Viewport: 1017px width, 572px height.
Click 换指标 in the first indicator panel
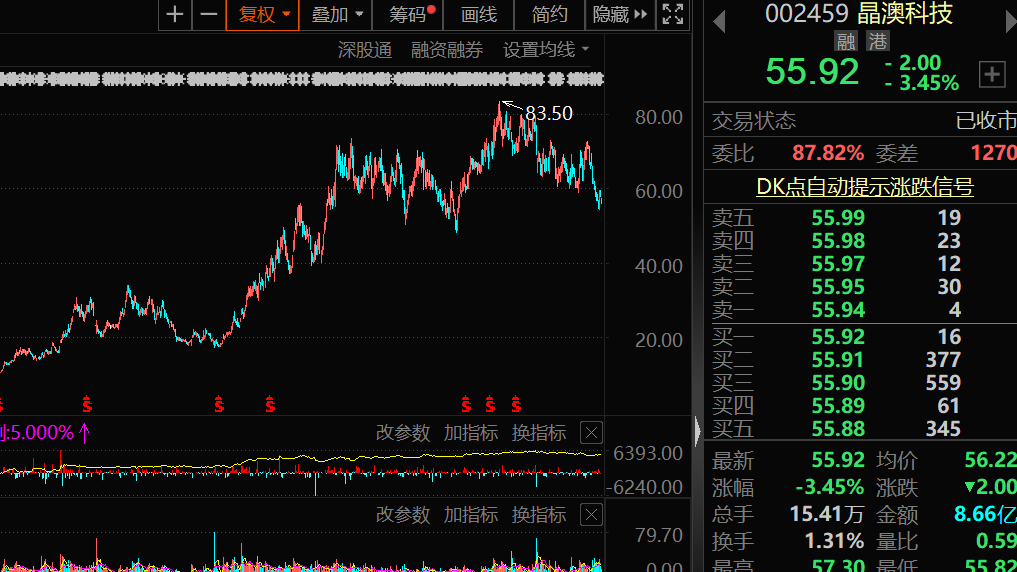point(538,433)
